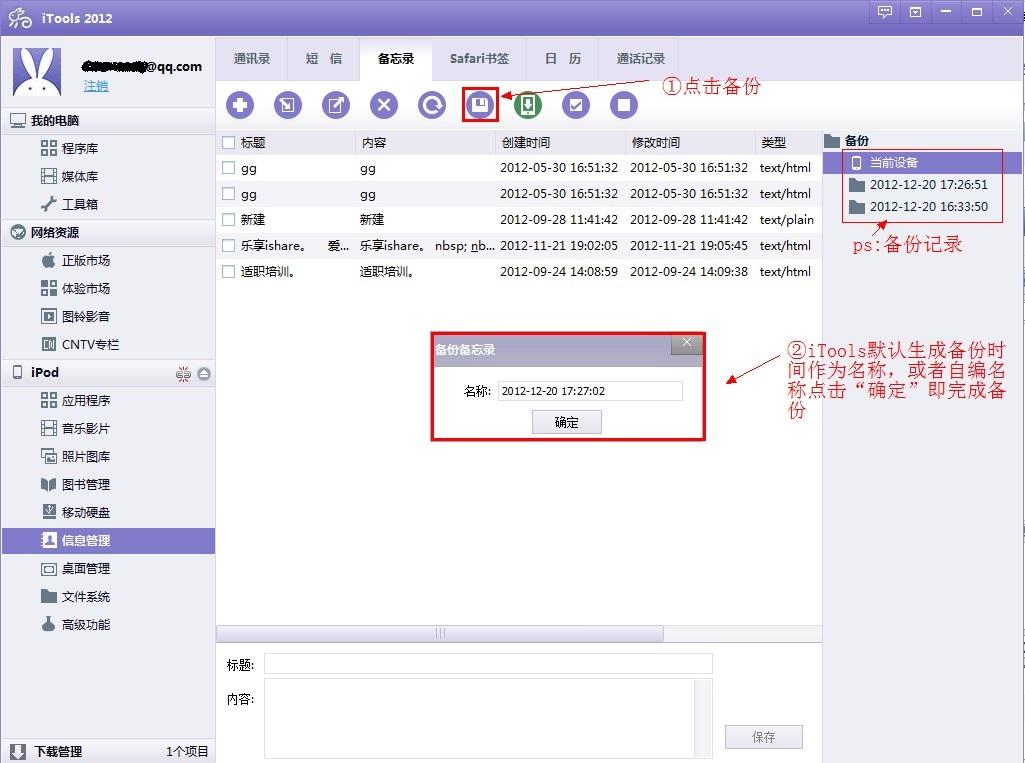The height and width of the screenshot is (763, 1025).
Task: Click the 注销 logout link
Action: pyautogui.click(x=96, y=87)
